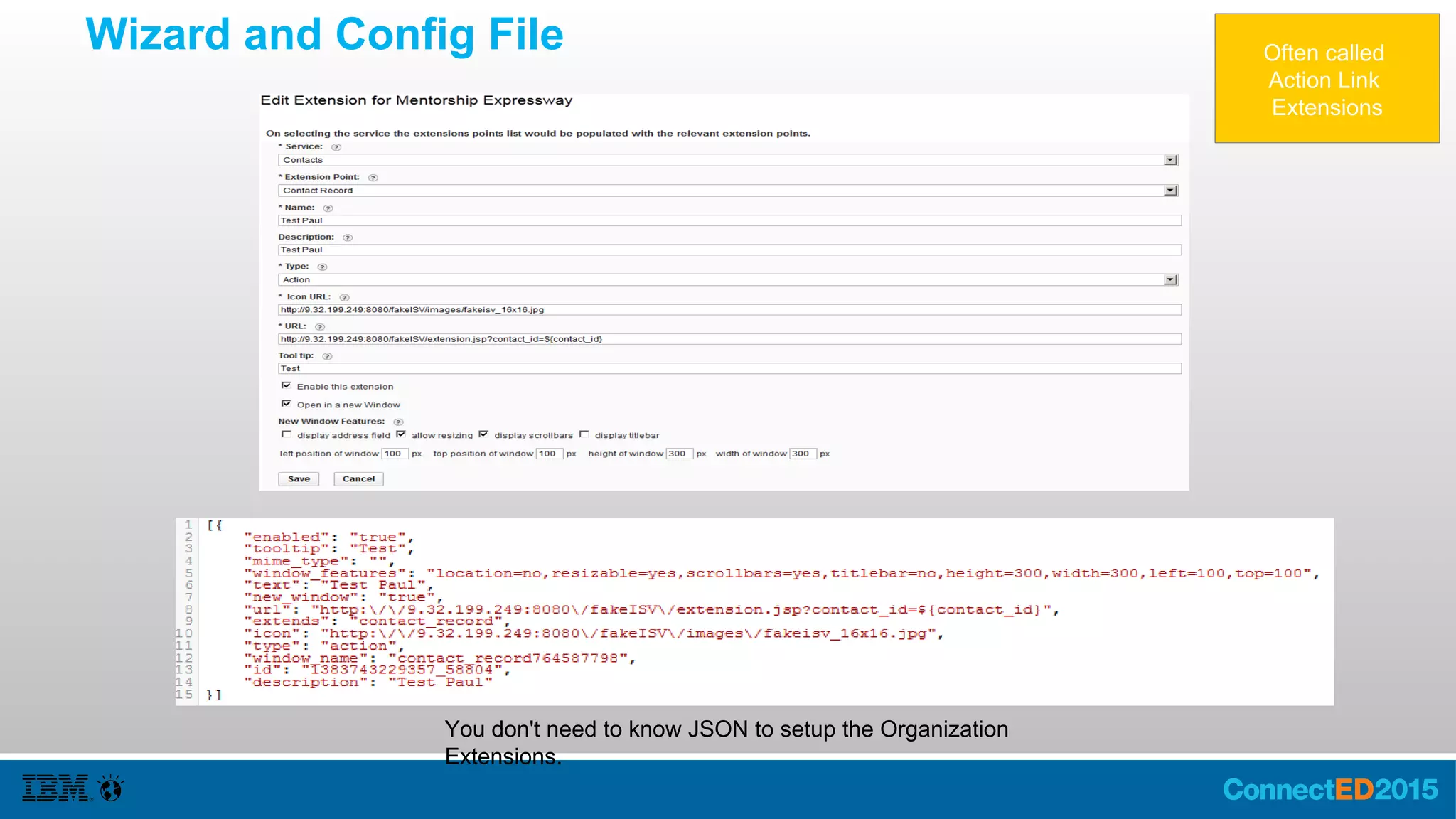Screen dimensions: 1456x819
Task: Uncheck Open in a new Window
Action: (287, 404)
